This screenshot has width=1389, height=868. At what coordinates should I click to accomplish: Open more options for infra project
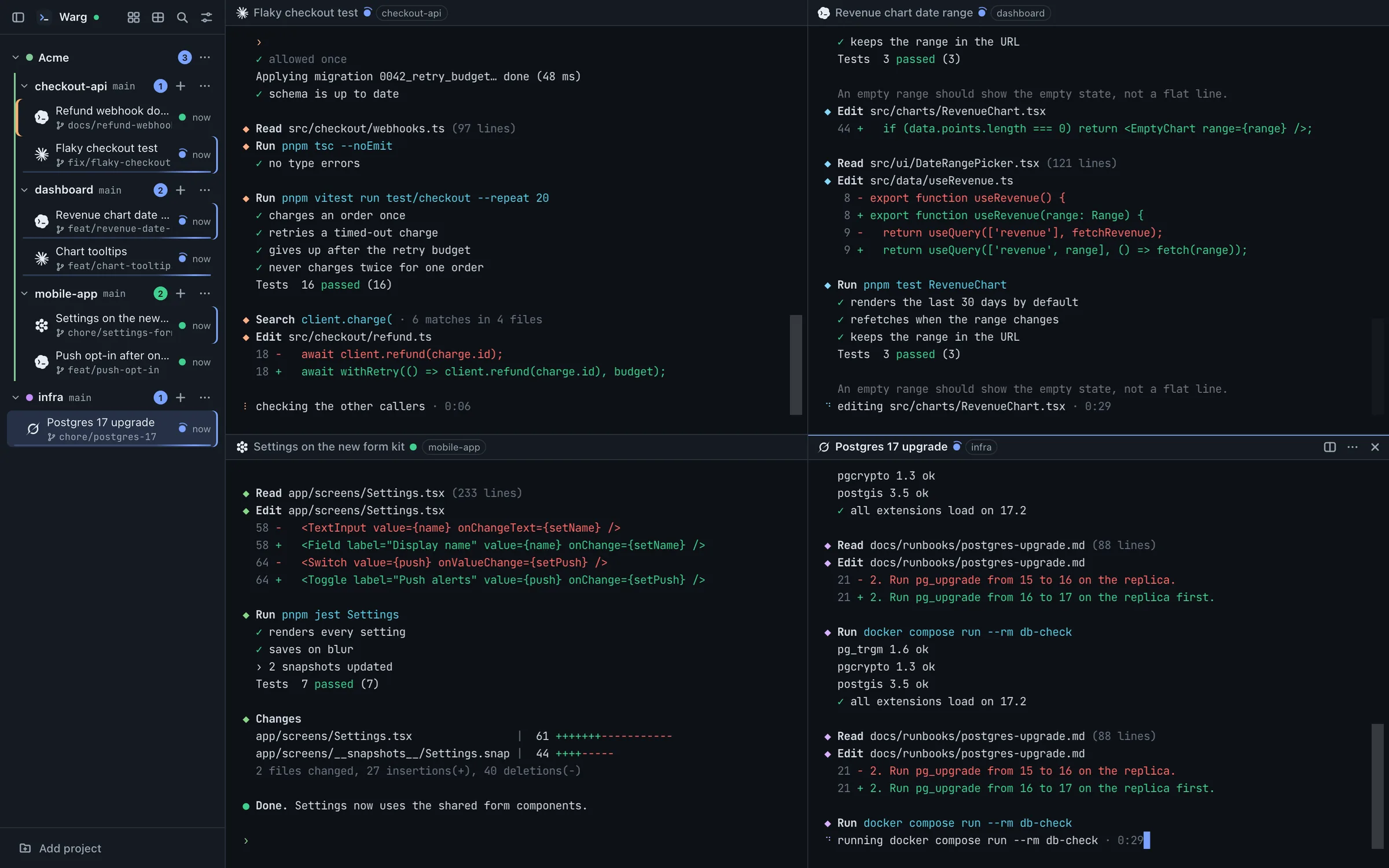point(205,398)
